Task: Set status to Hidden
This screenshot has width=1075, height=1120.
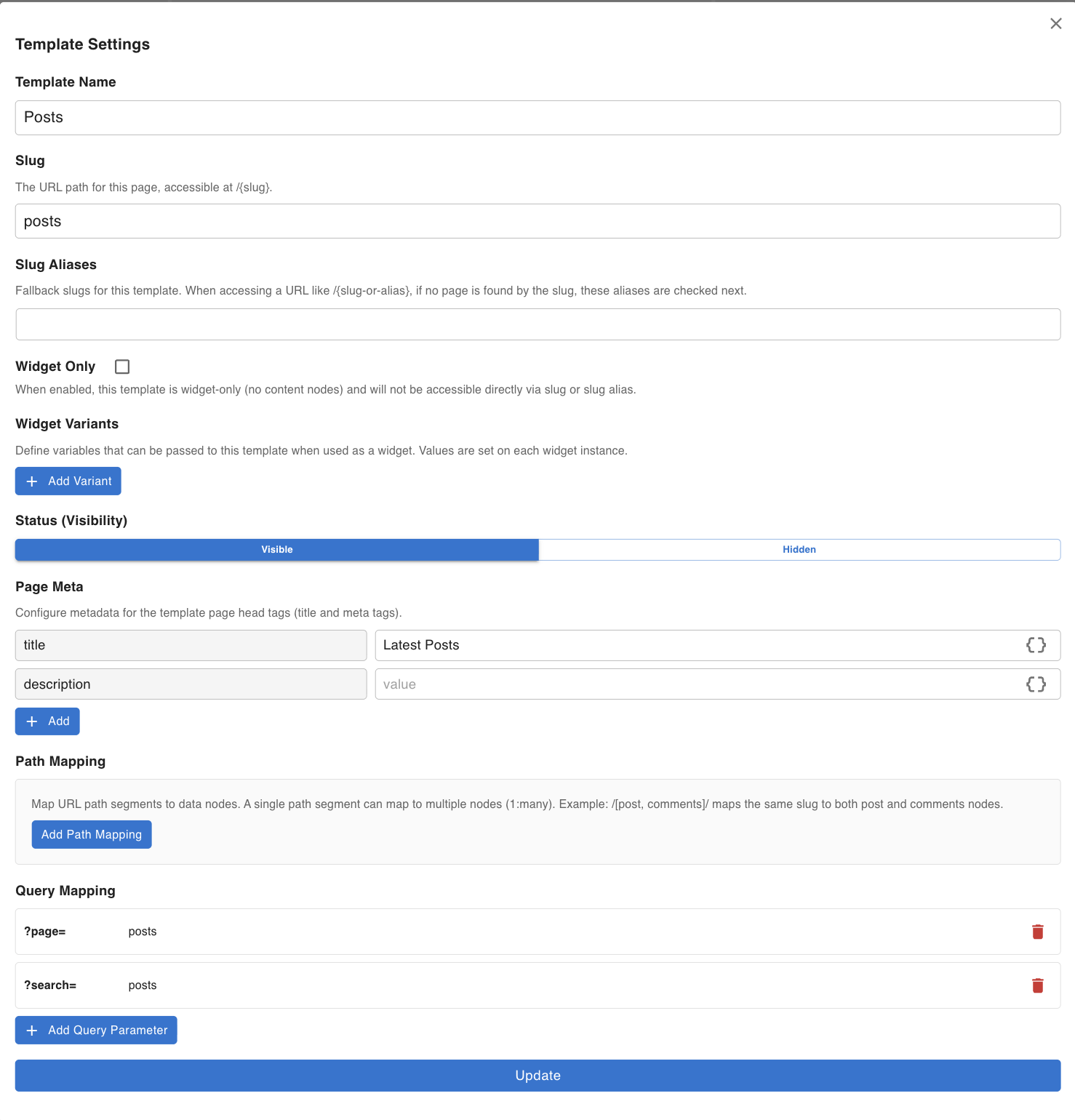Action: click(x=799, y=550)
